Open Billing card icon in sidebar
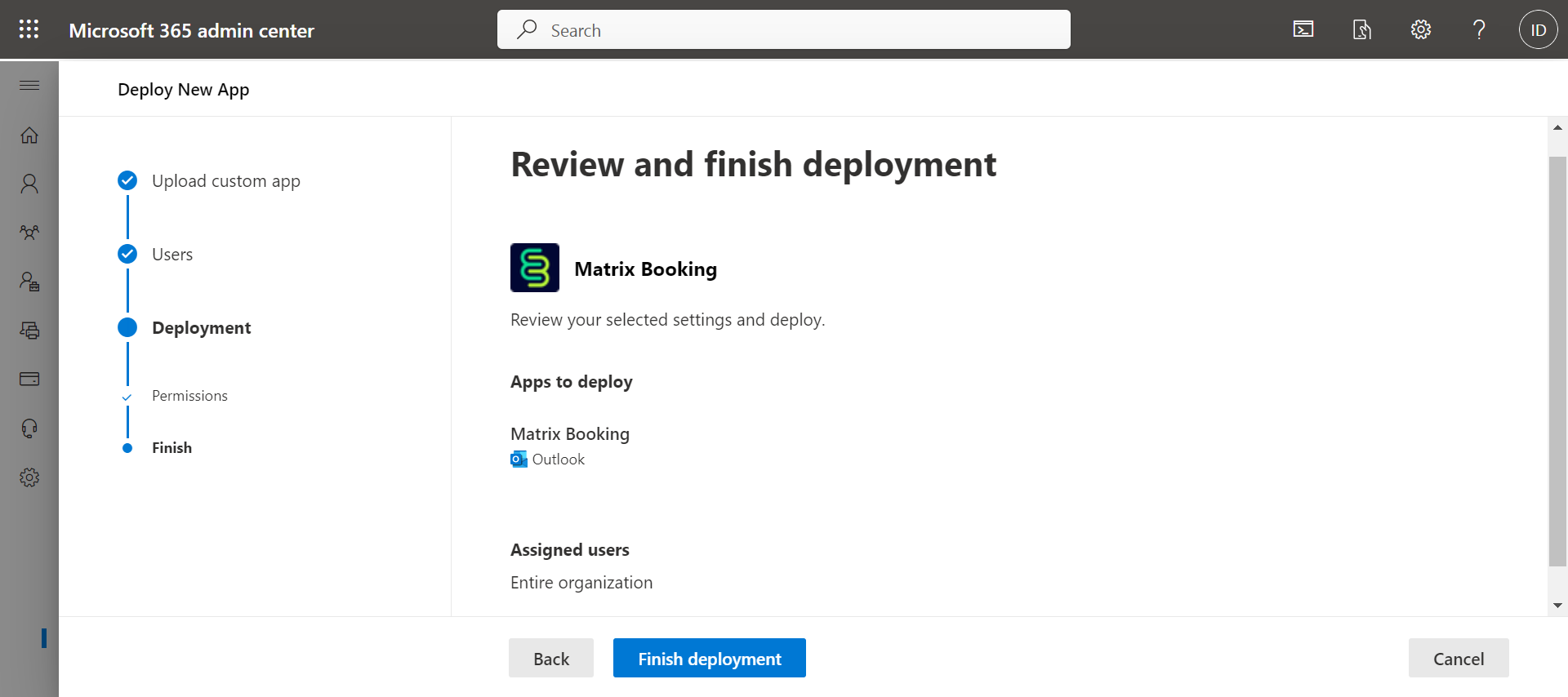This screenshot has height=697, width=1568. click(x=29, y=379)
